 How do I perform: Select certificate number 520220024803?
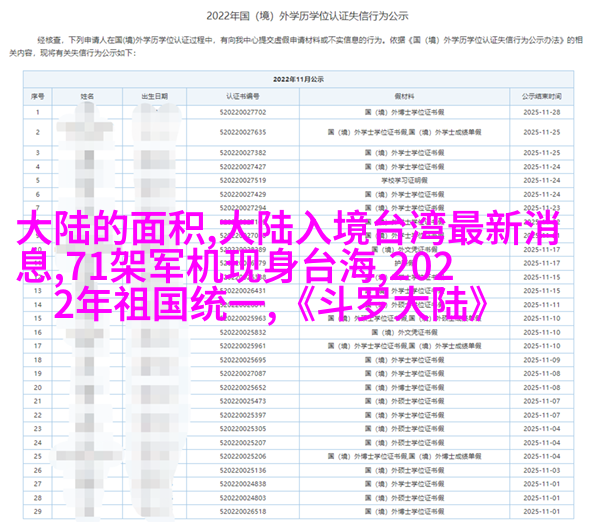click(243, 498)
